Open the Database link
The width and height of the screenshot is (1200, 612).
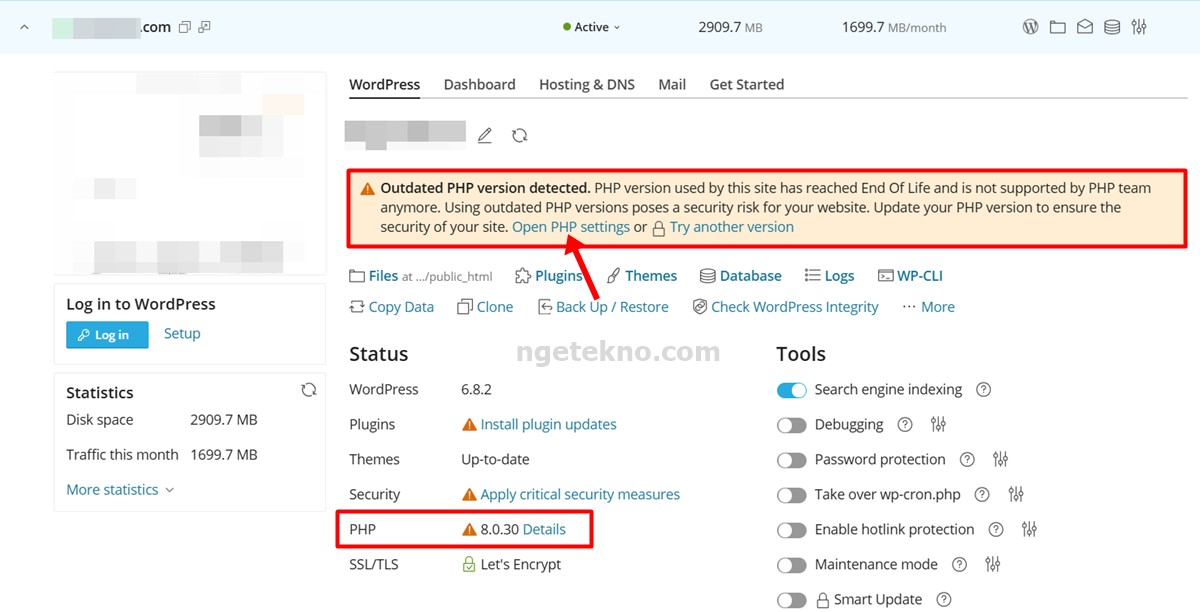740,276
